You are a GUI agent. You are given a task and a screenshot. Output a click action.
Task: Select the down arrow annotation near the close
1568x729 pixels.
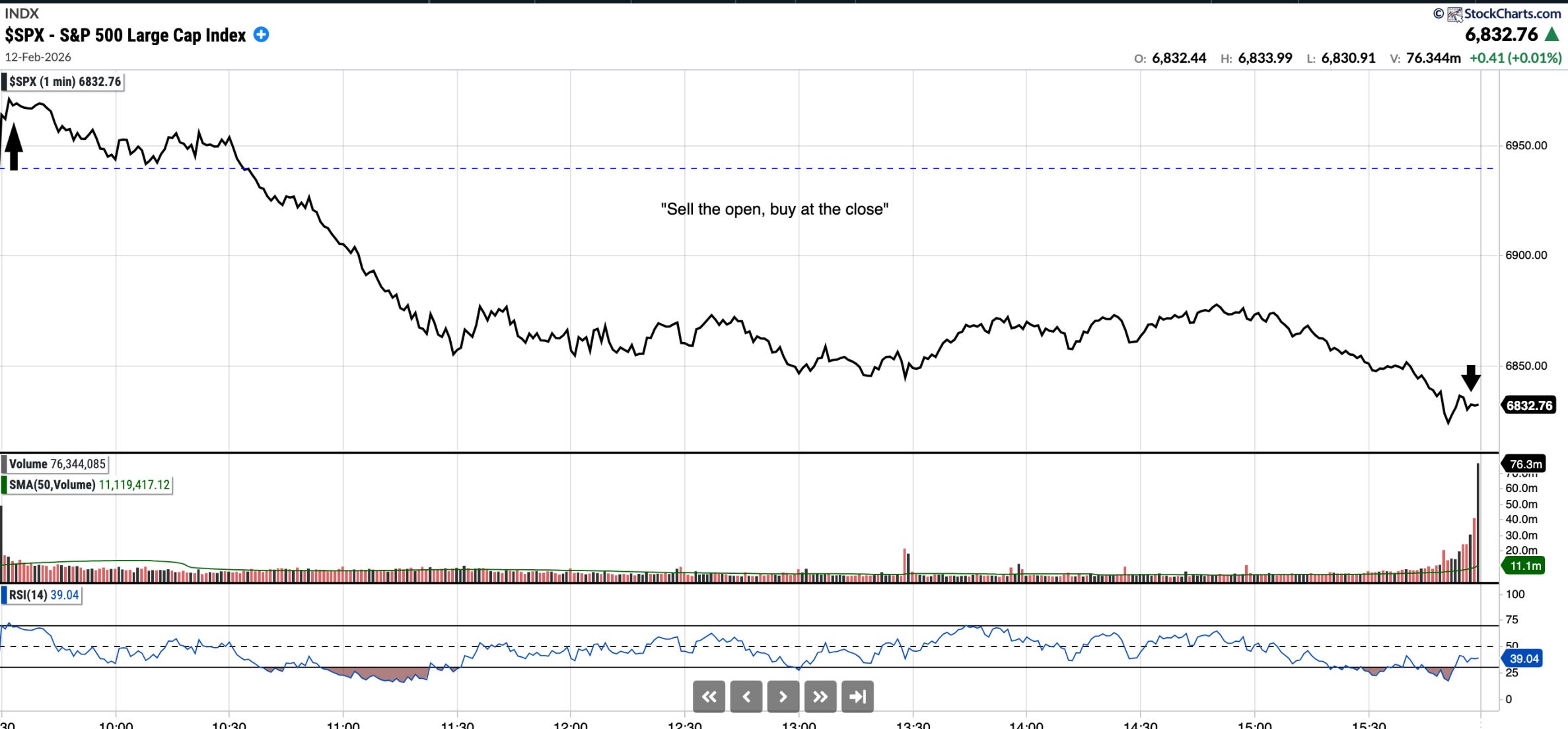tap(1470, 378)
